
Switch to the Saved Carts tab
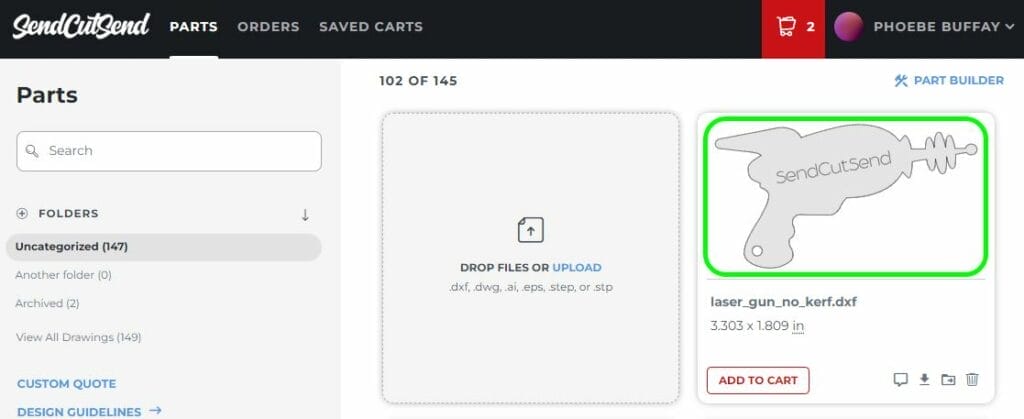[371, 27]
